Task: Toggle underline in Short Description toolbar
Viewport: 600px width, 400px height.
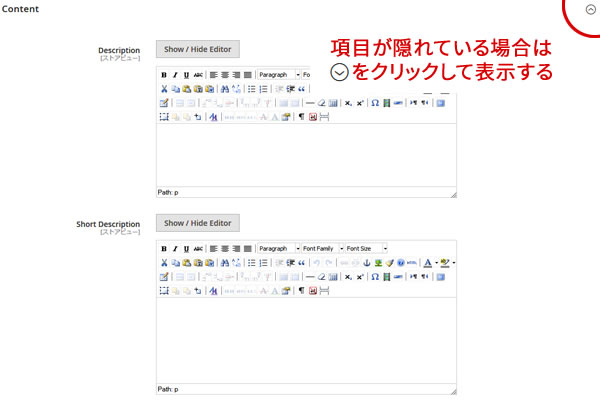Action: coord(186,248)
